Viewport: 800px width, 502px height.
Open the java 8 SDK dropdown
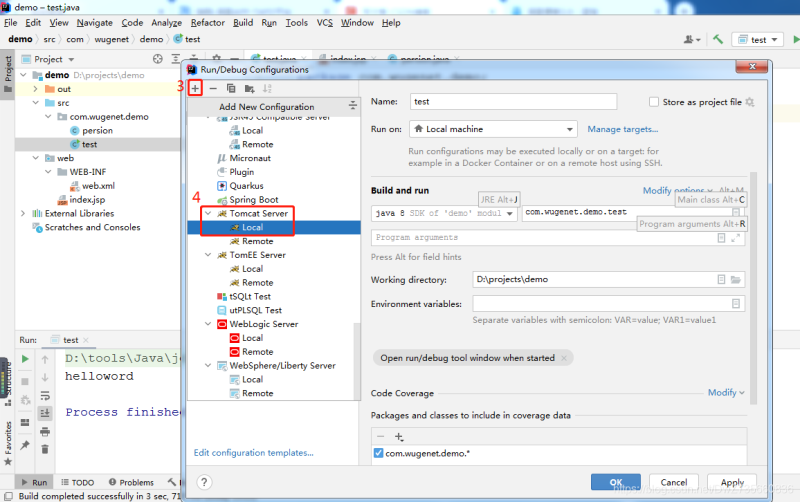[x=444, y=213]
